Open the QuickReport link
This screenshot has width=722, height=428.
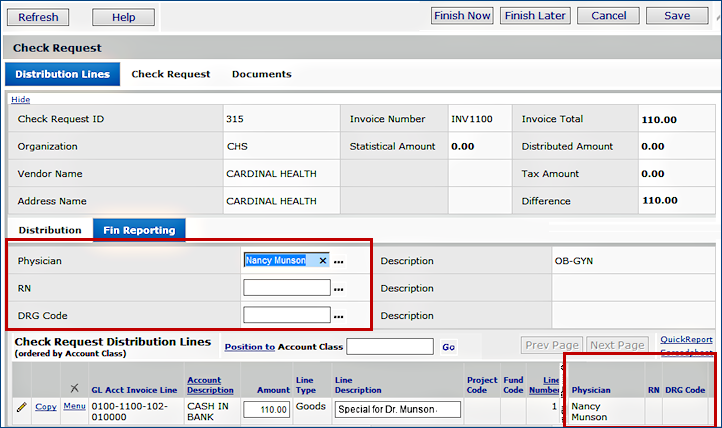[x=686, y=339]
